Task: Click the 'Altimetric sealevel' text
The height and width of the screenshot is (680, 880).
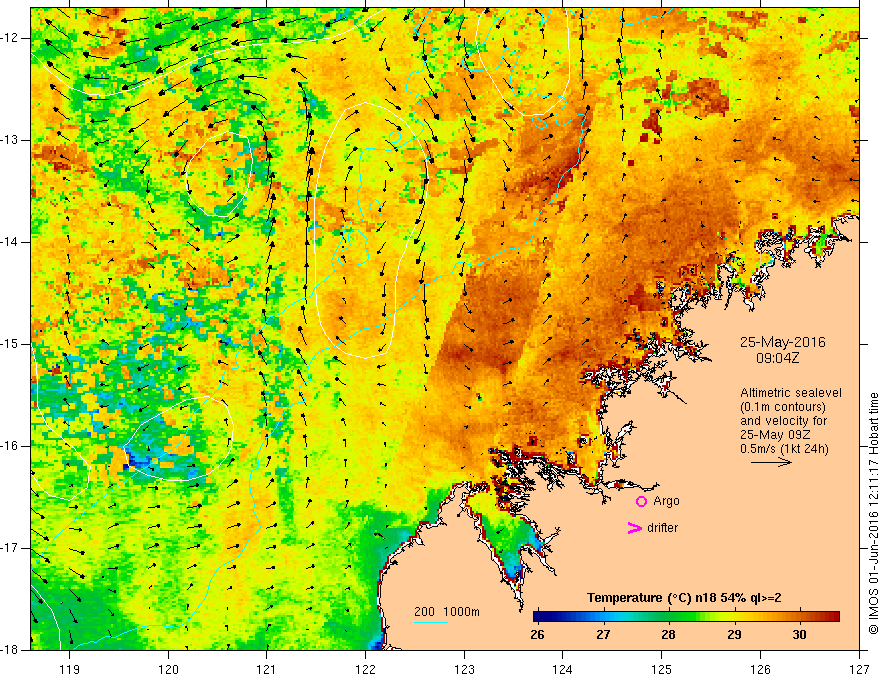Action: click(791, 393)
